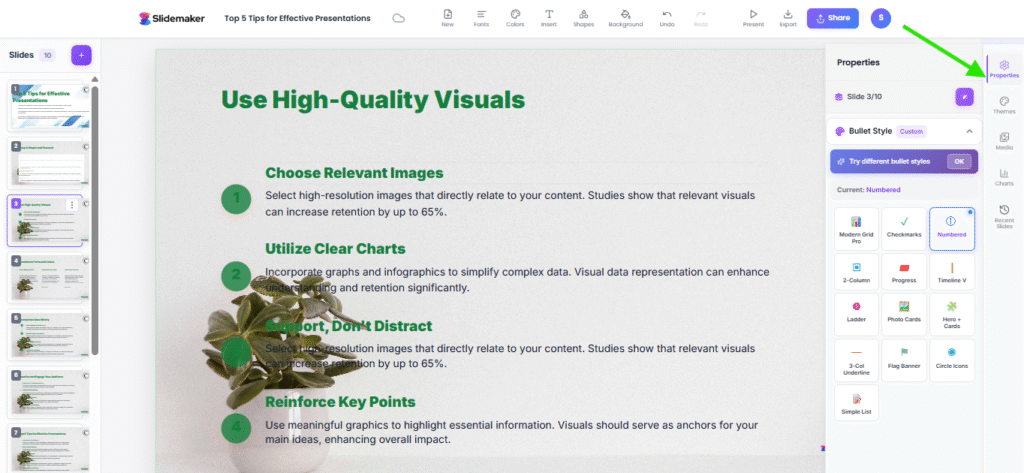
Task: Open three-dot menu on slide 3 thumbnail
Action: pyautogui.click(x=71, y=204)
